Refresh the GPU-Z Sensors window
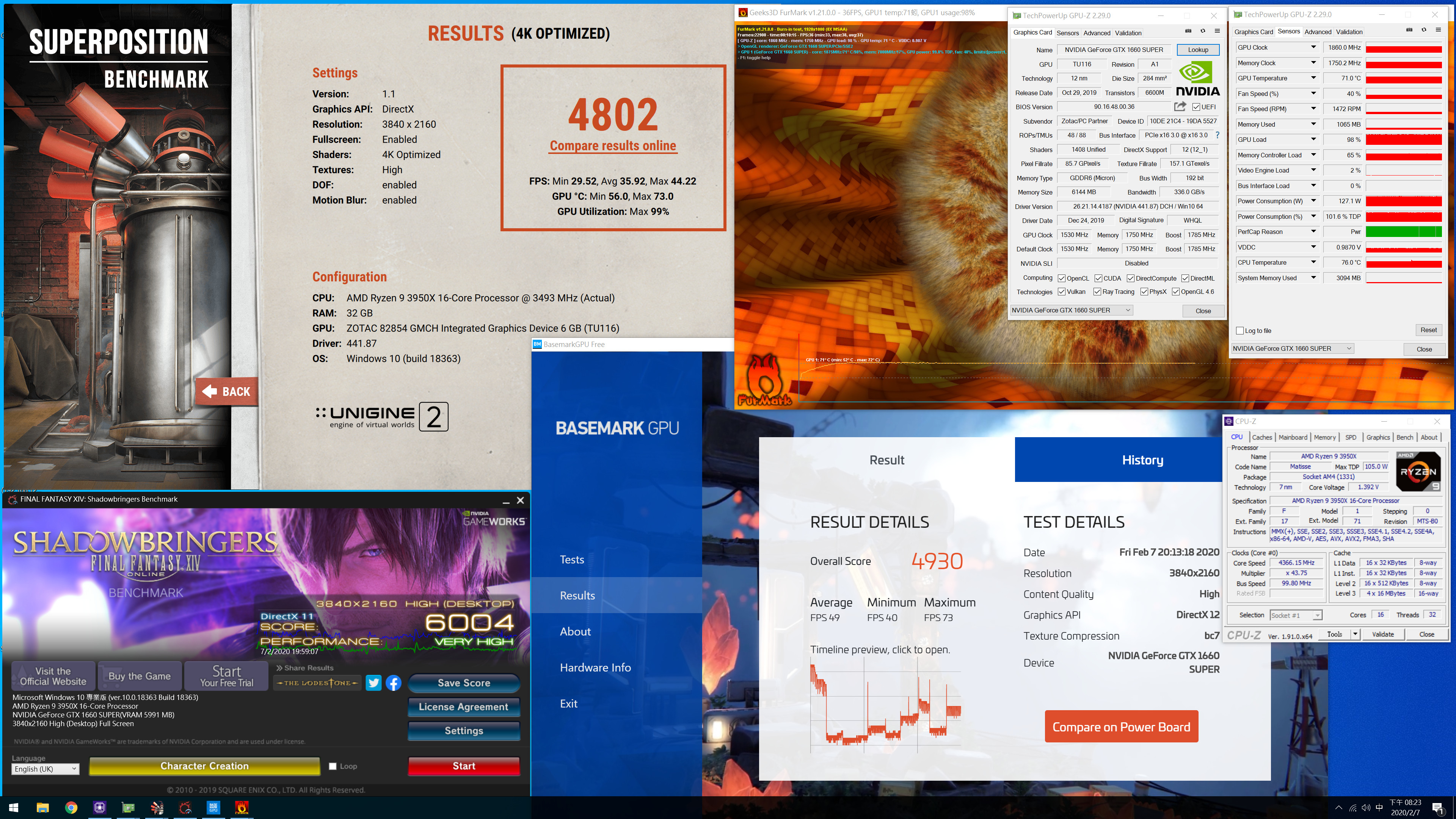 click(x=1424, y=30)
